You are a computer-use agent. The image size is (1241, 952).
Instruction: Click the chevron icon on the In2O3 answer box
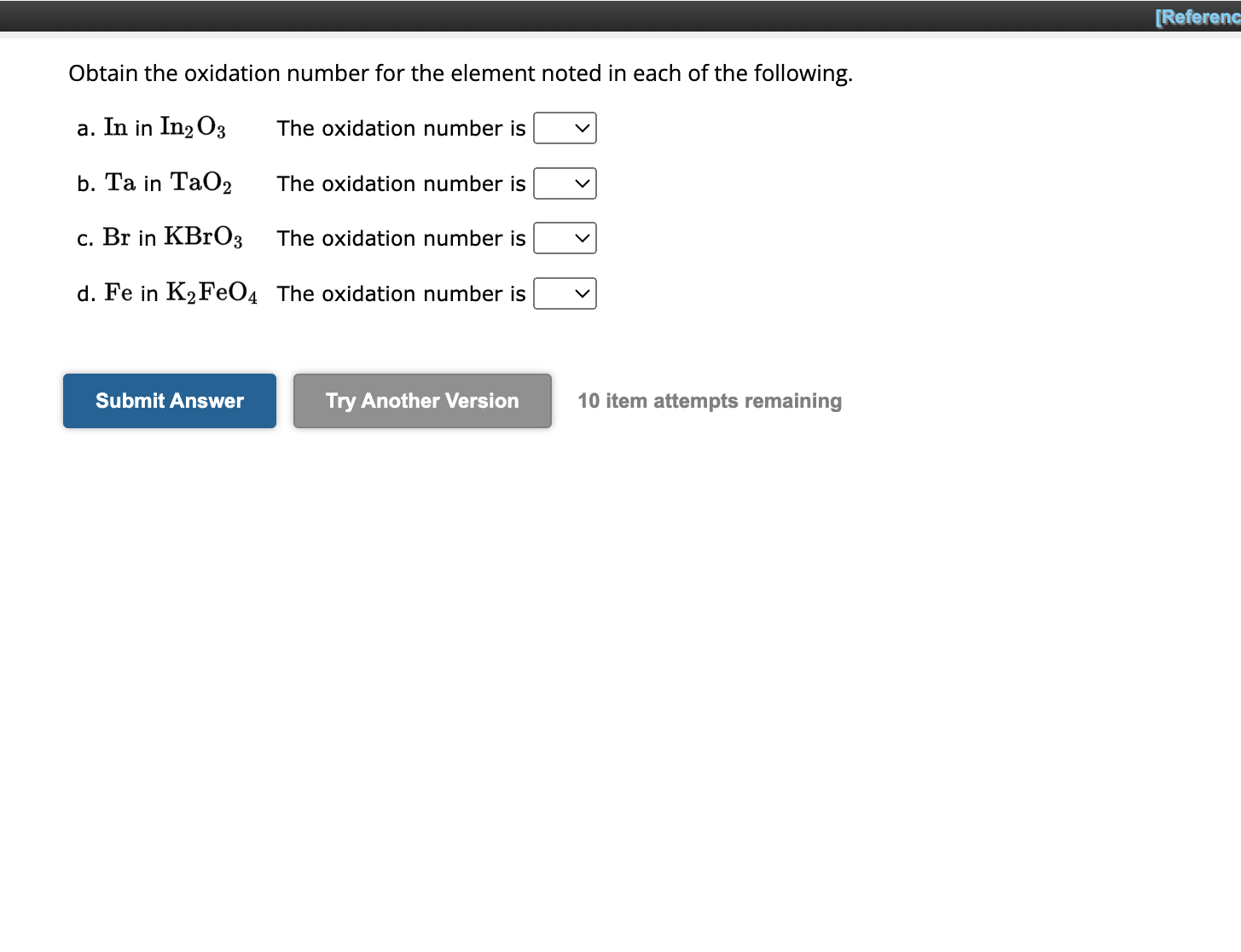pyautogui.click(x=582, y=128)
